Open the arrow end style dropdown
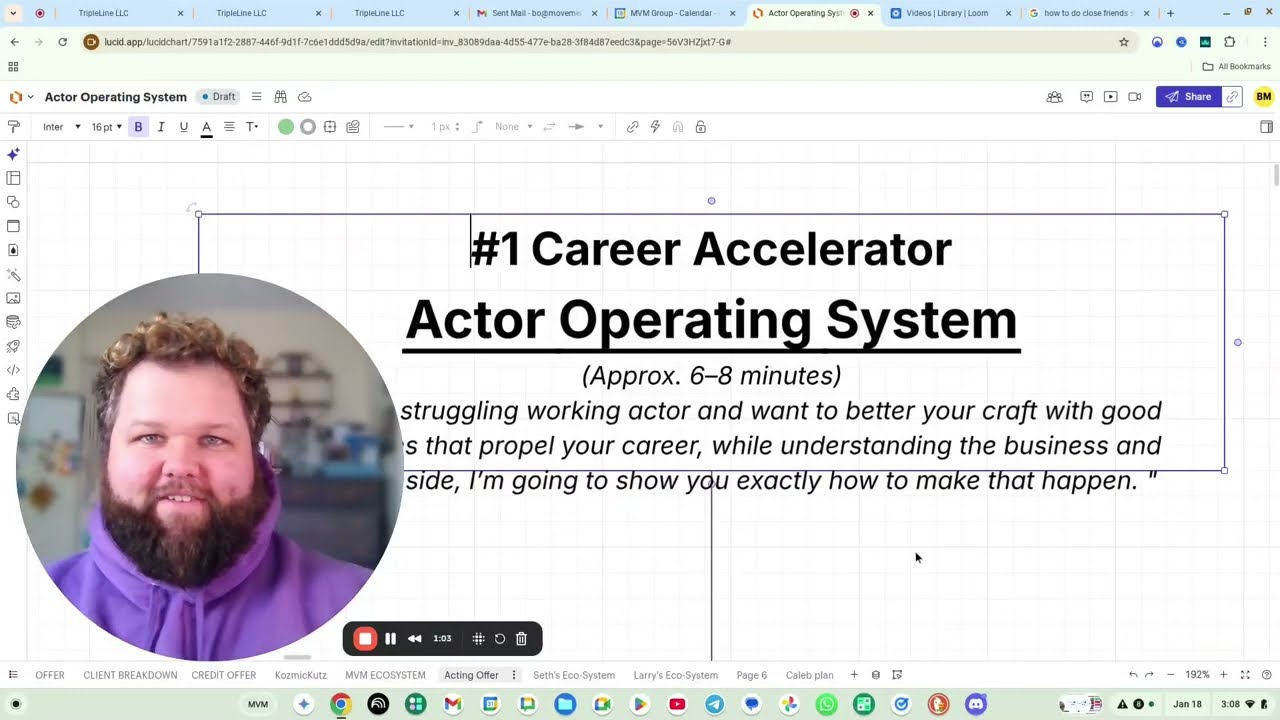Image resolution: width=1280 pixels, height=720 pixels. [586, 127]
